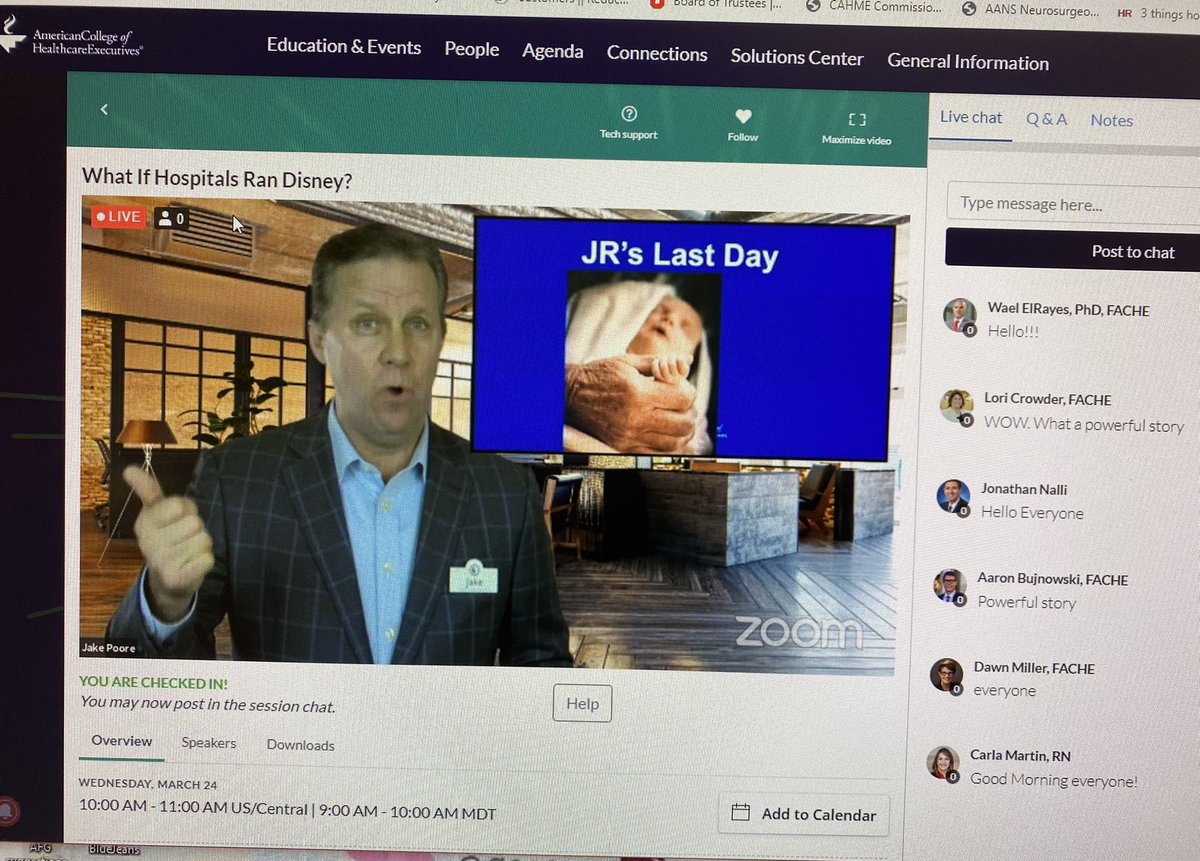Click message WOW. What a powerful story
Viewport: 1200px width, 861px height.
pyautogui.click(x=1084, y=424)
